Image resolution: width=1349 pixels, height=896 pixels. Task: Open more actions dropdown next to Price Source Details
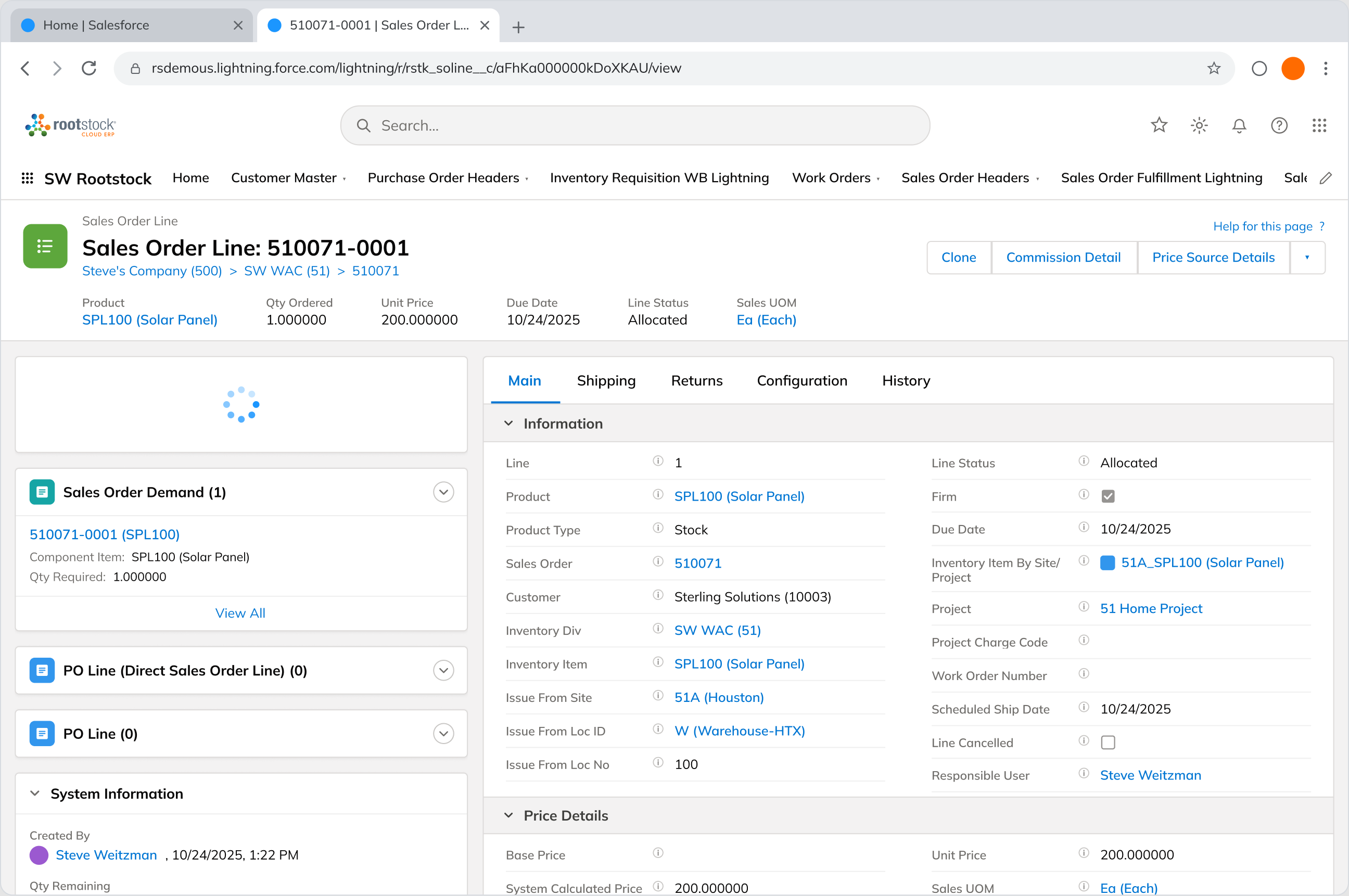pos(1307,258)
